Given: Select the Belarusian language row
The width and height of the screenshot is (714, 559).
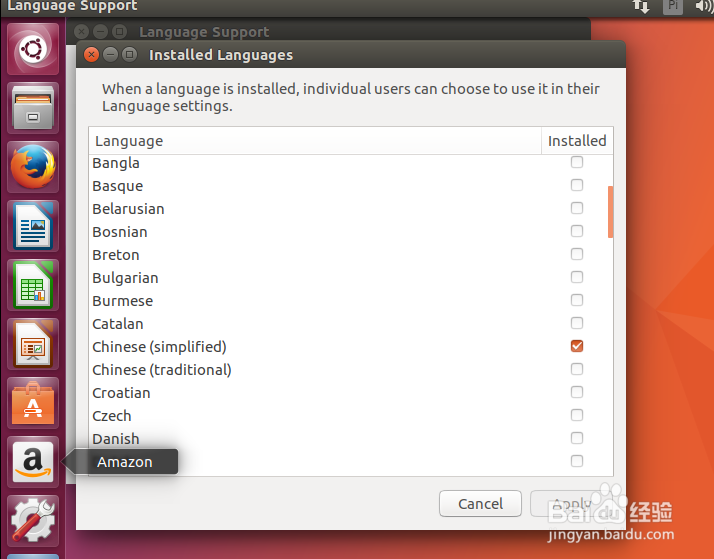Looking at the screenshot, I should pos(351,208).
